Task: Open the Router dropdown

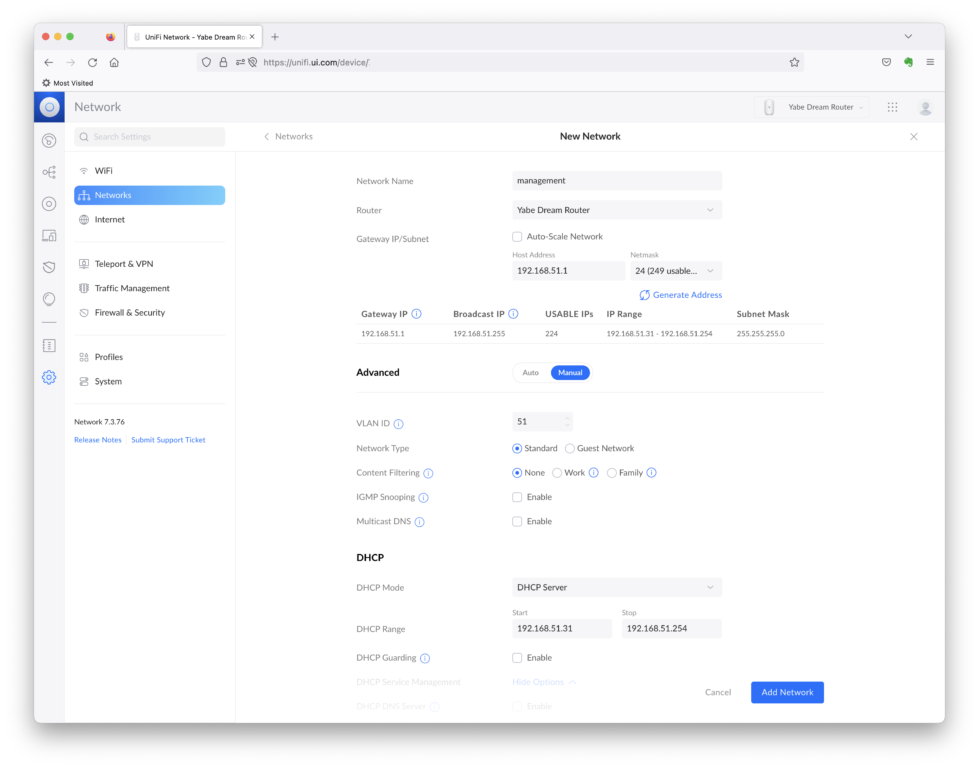Action: click(x=617, y=210)
